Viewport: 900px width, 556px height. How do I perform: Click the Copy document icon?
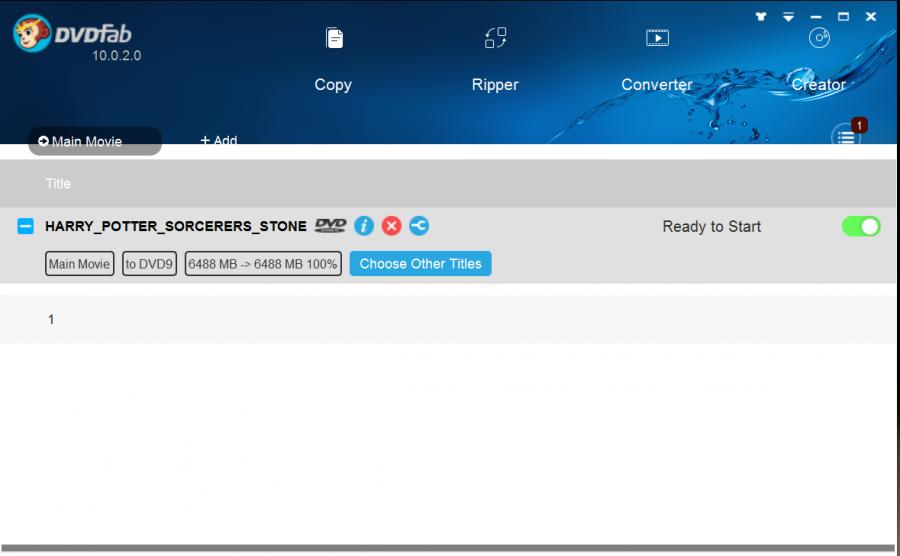pyautogui.click(x=334, y=38)
